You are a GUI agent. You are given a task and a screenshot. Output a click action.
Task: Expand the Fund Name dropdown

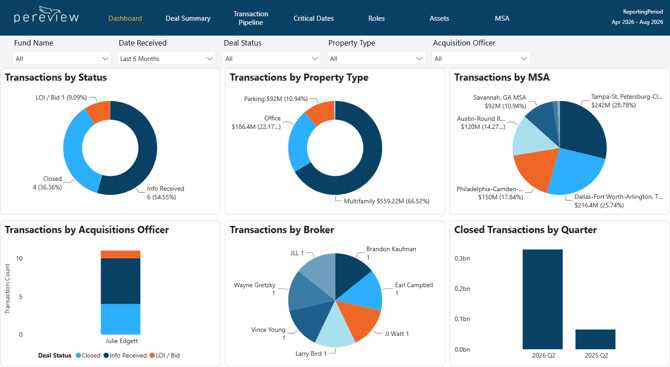(x=62, y=59)
